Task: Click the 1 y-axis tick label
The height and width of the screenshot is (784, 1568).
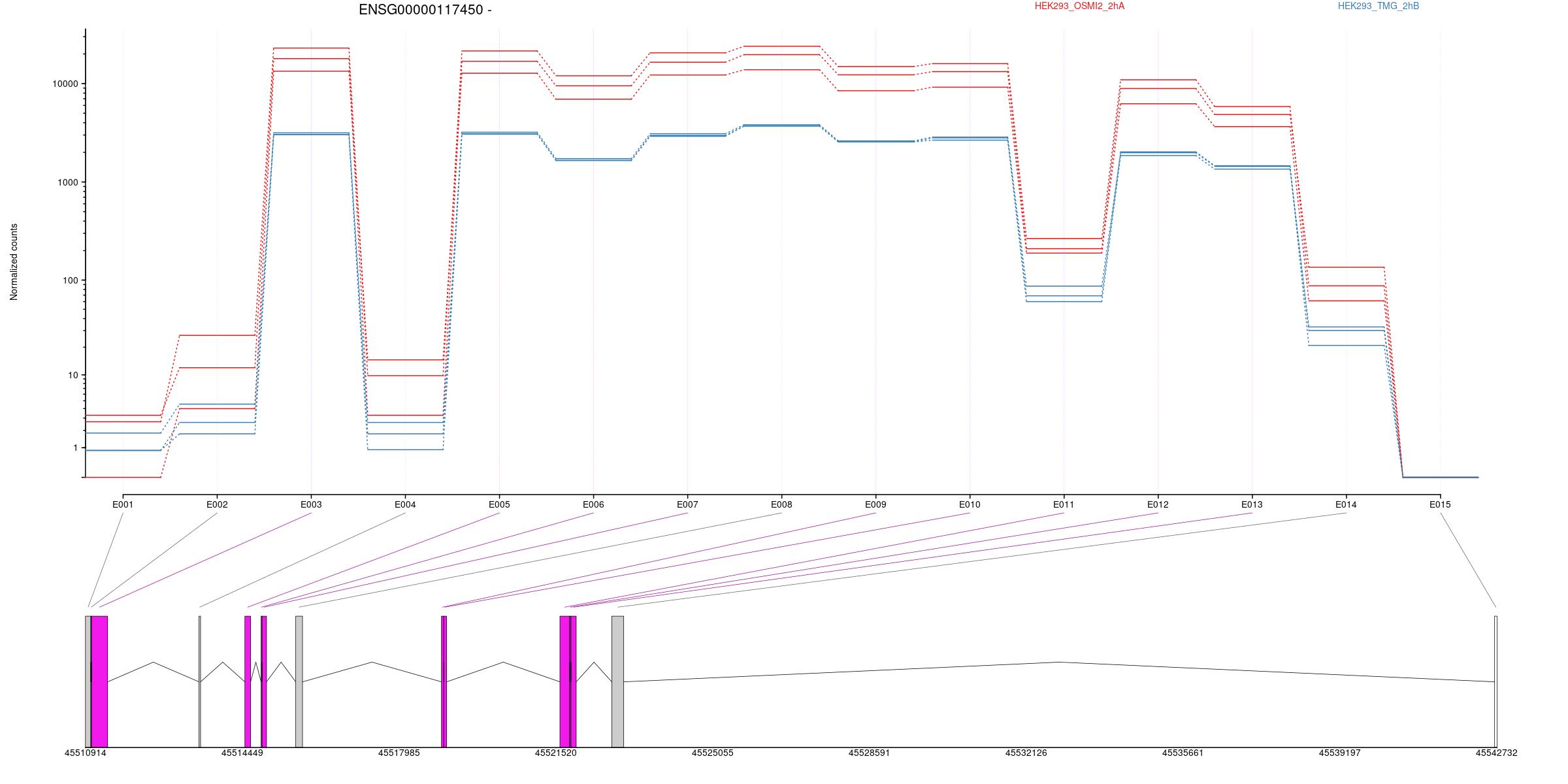Action: pos(76,448)
